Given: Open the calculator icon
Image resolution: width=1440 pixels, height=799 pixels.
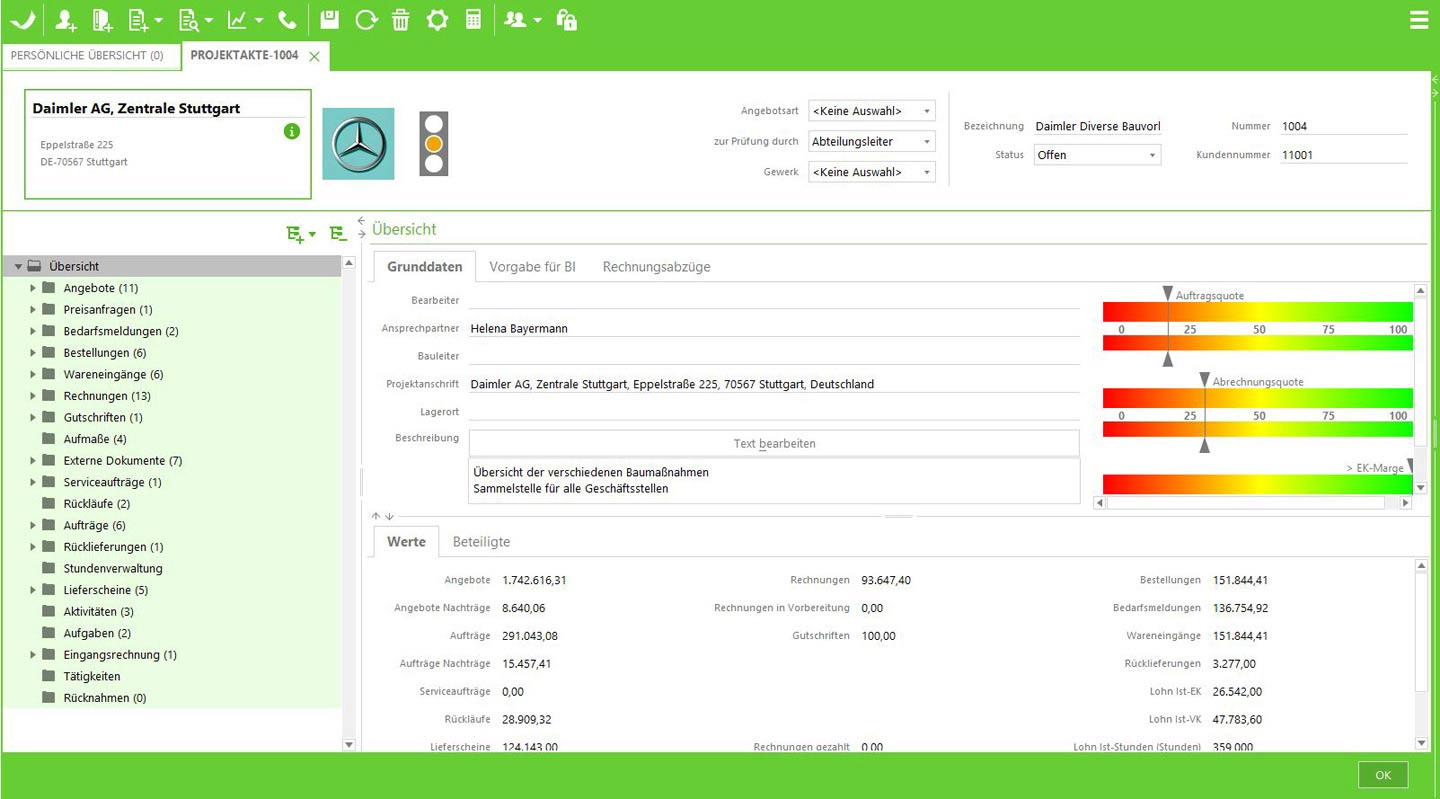Looking at the screenshot, I should pos(474,20).
